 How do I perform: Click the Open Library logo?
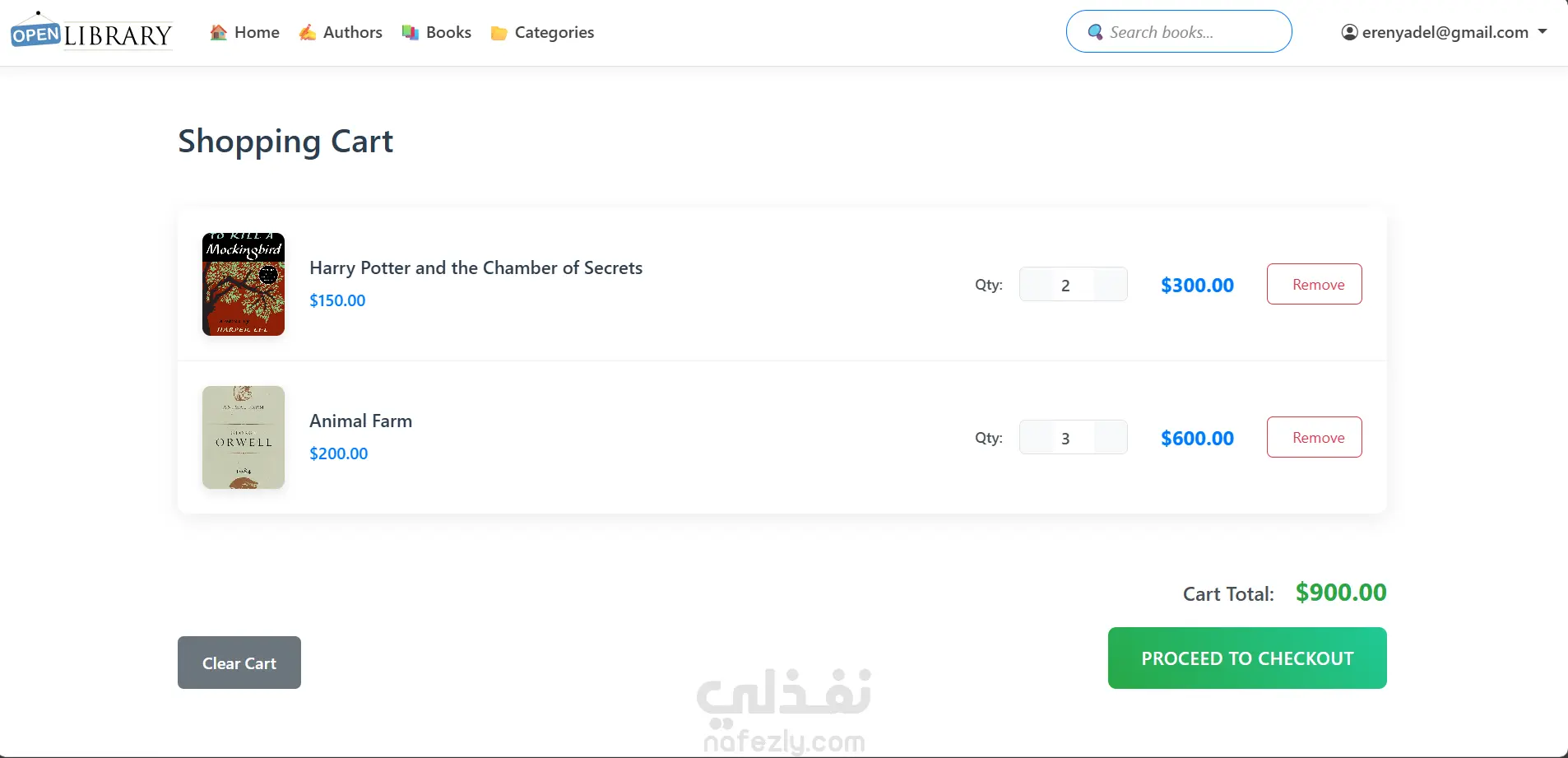91,33
